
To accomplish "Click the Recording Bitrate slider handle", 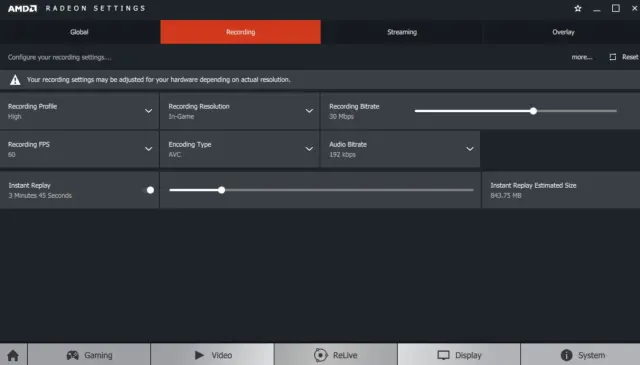I will click(x=533, y=111).
